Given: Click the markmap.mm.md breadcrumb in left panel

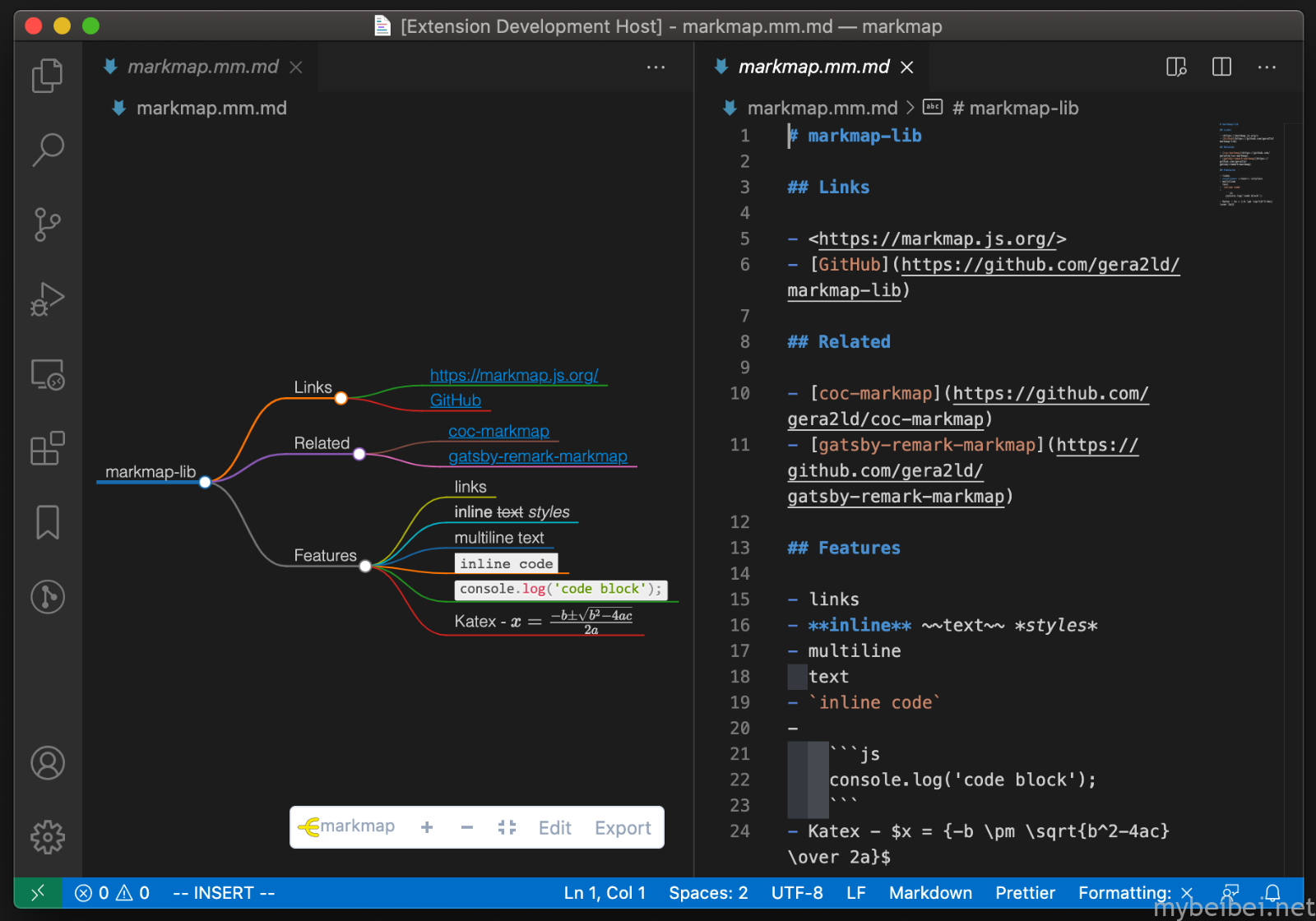Looking at the screenshot, I should [x=211, y=108].
